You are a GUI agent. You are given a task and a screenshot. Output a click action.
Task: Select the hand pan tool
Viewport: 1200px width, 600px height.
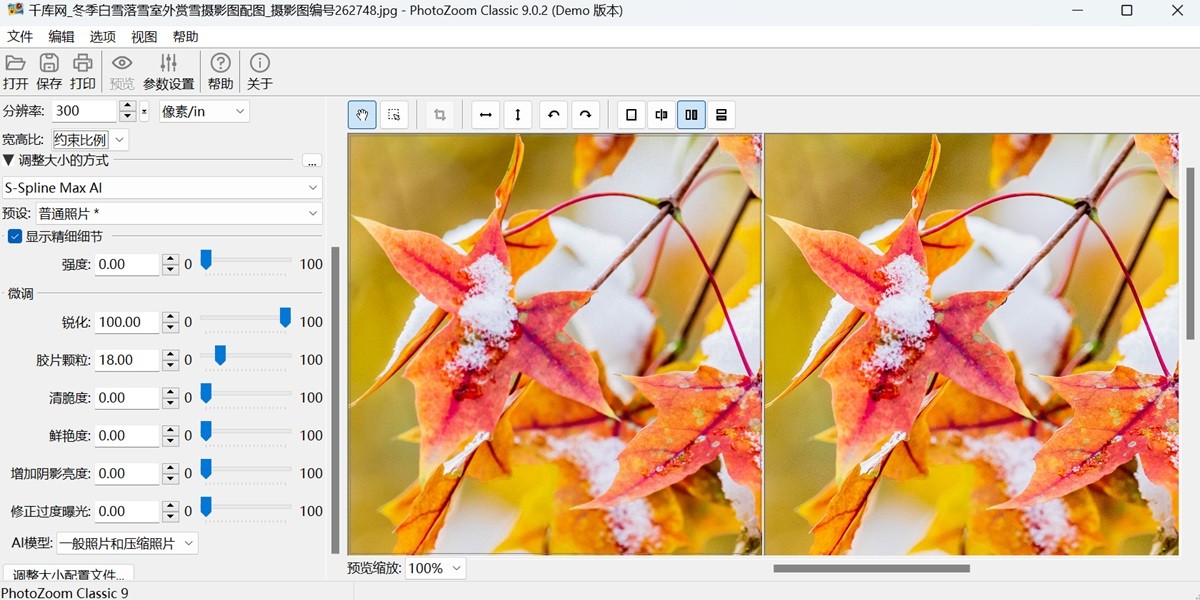tap(361, 114)
